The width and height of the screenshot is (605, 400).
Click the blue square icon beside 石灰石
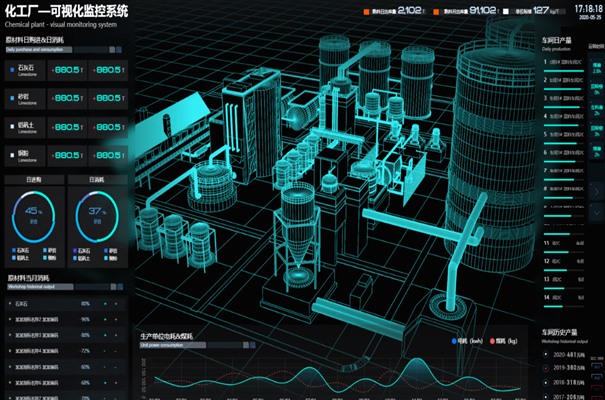pyautogui.click(x=12, y=70)
